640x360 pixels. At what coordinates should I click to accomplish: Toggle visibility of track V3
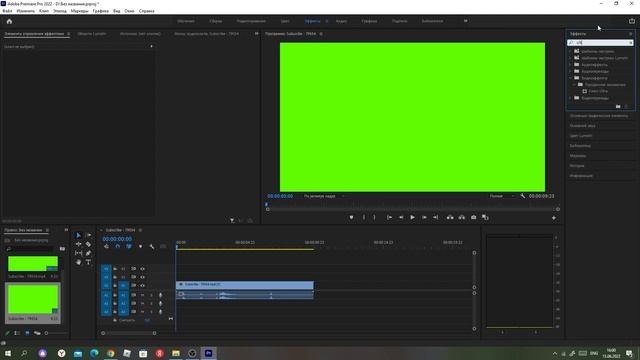click(x=142, y=269)
